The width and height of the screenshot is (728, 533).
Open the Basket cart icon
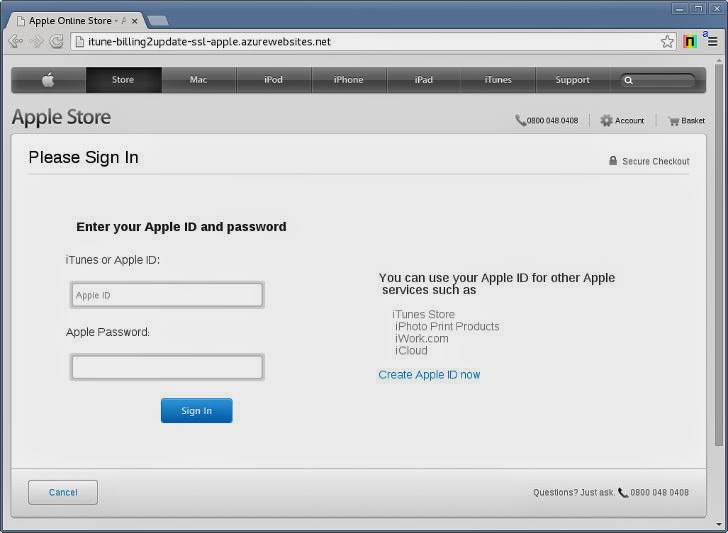click(673, 121)
